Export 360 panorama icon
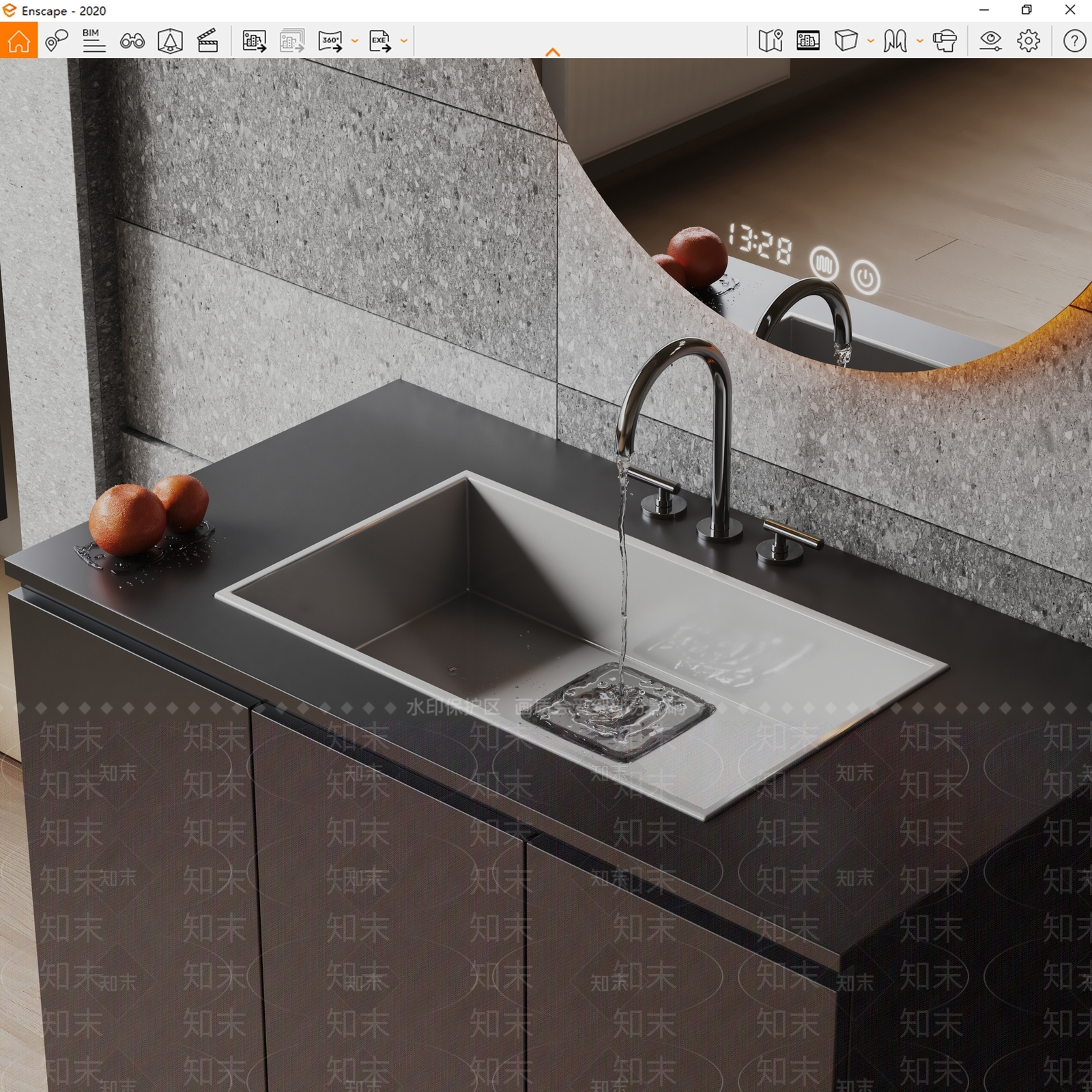Viewport: 1092px width, 1092px height. (330, 41)
